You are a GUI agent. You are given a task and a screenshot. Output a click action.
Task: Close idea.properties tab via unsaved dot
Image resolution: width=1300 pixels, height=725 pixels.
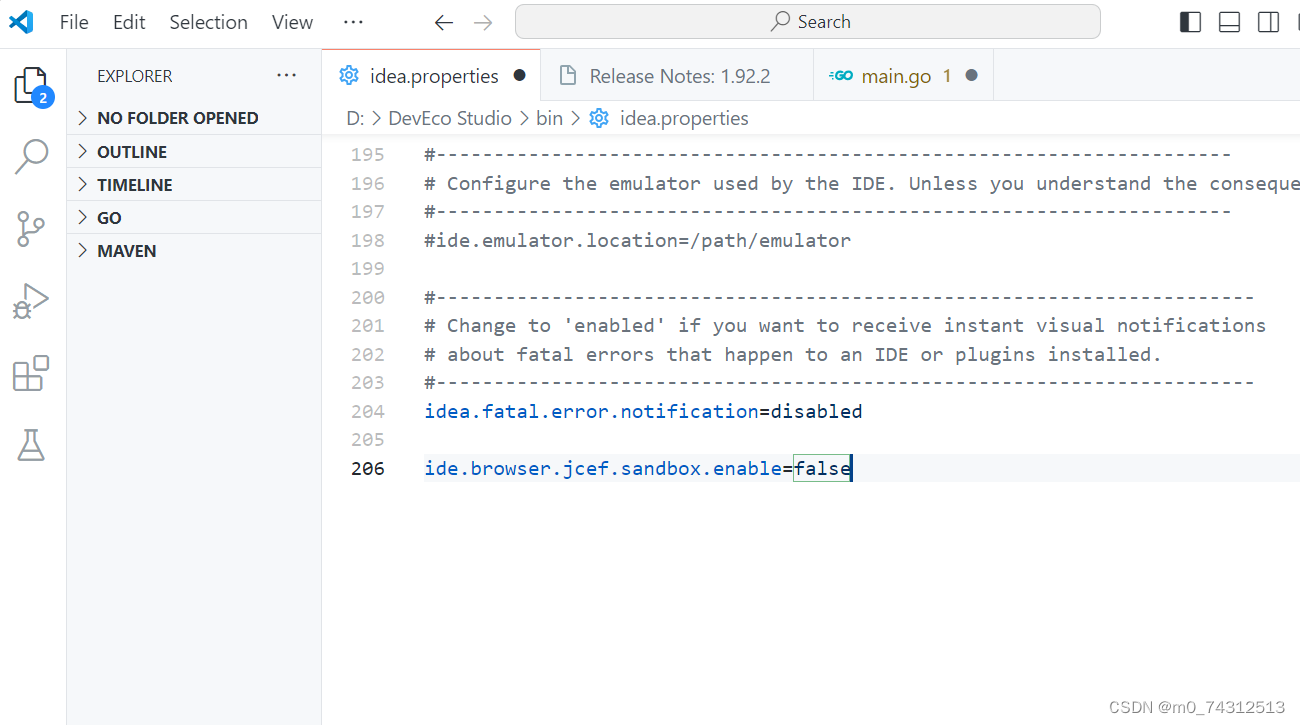tap(519, 76)
